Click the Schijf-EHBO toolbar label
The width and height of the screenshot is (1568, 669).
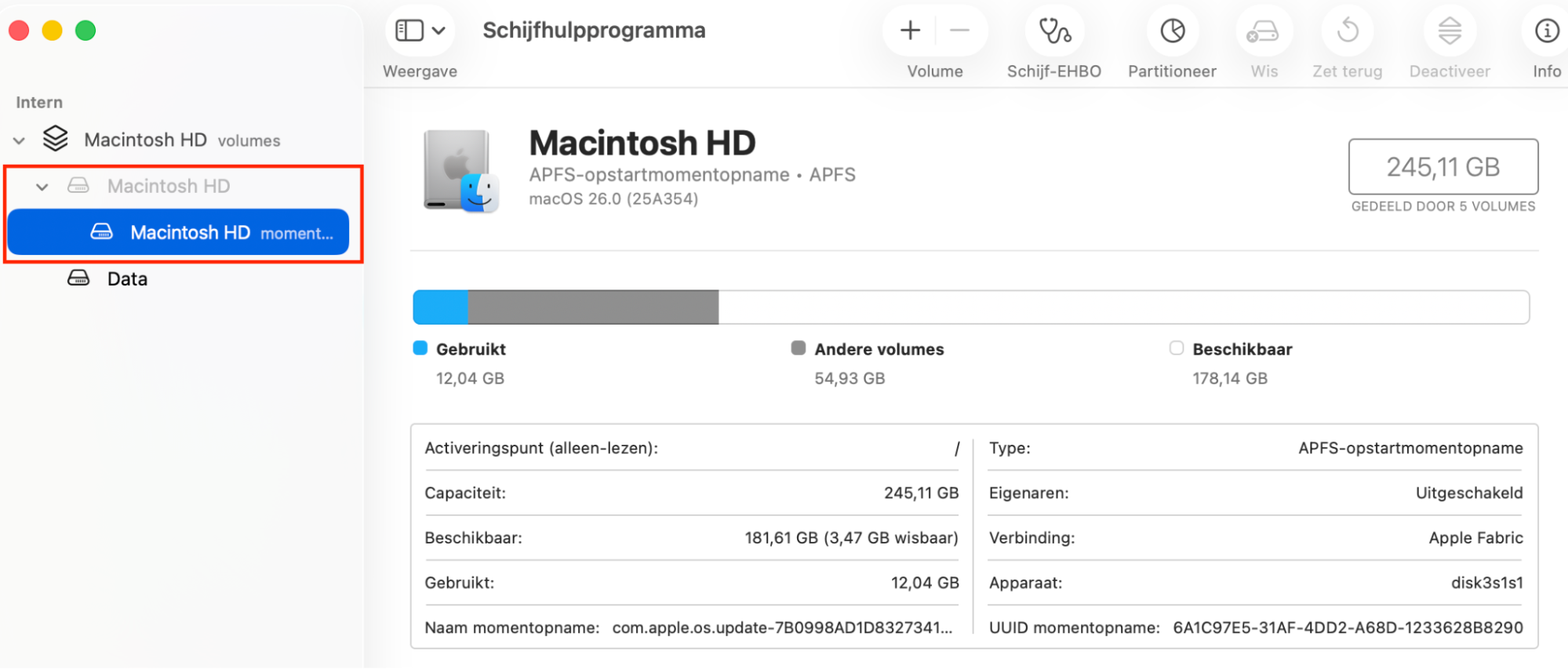point(1054,71)
